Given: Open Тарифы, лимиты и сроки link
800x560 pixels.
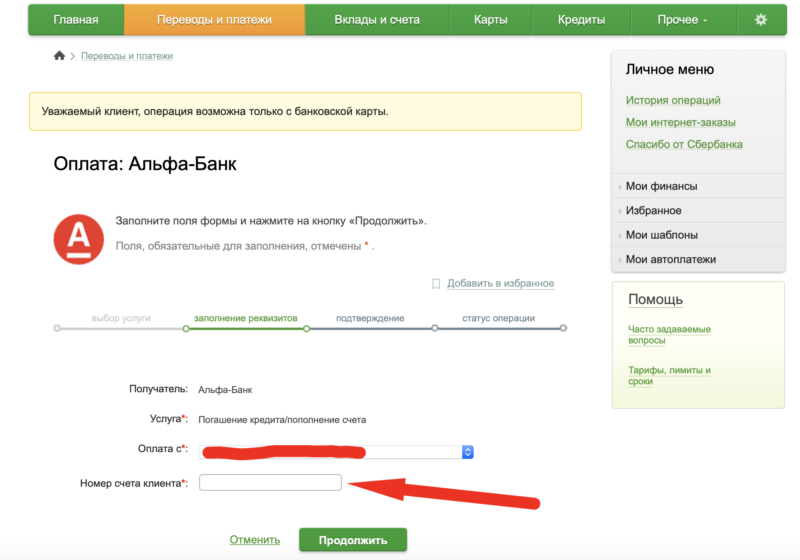Looking at the screenshot, I should pyautogui.click(x=669, y=375).
